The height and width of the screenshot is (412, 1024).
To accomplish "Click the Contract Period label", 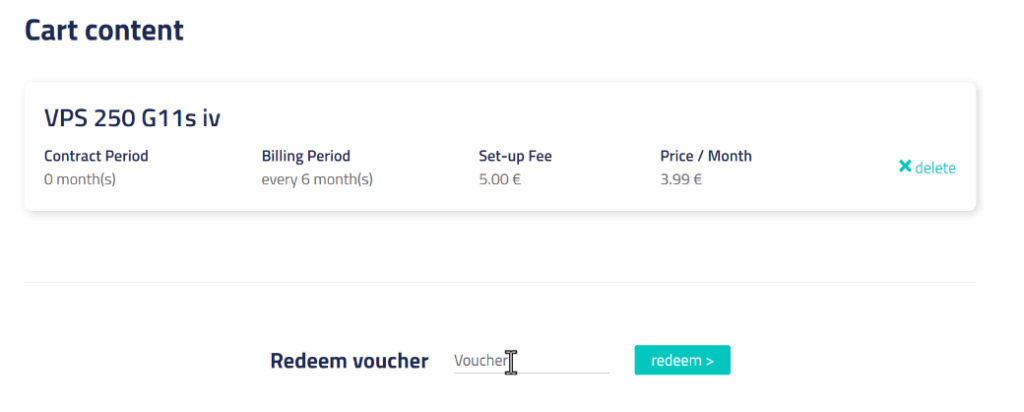I will [x=96, y=156].
